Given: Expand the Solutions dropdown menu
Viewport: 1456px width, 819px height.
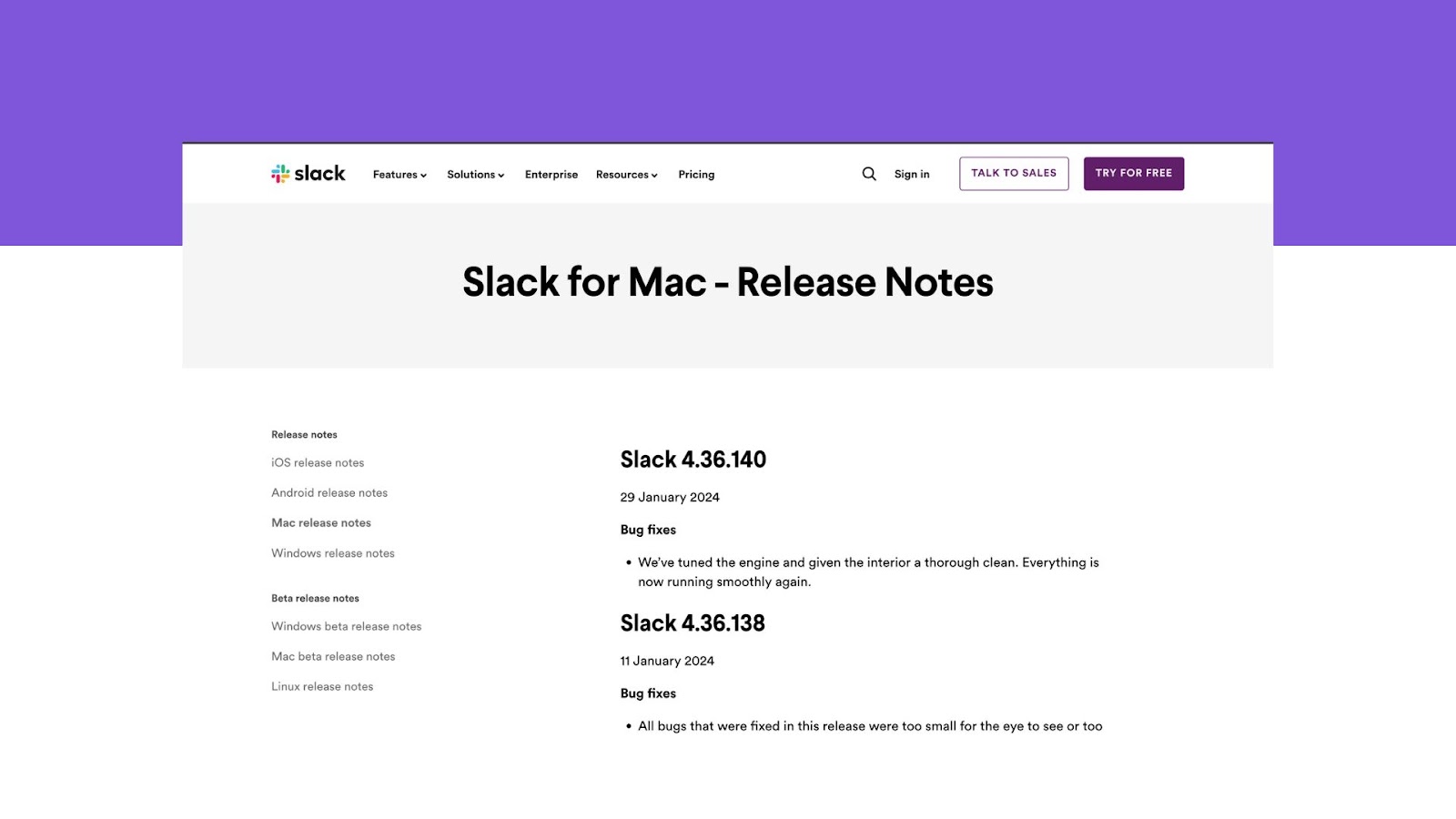Looking at the screenshot, I should point(474,175).
